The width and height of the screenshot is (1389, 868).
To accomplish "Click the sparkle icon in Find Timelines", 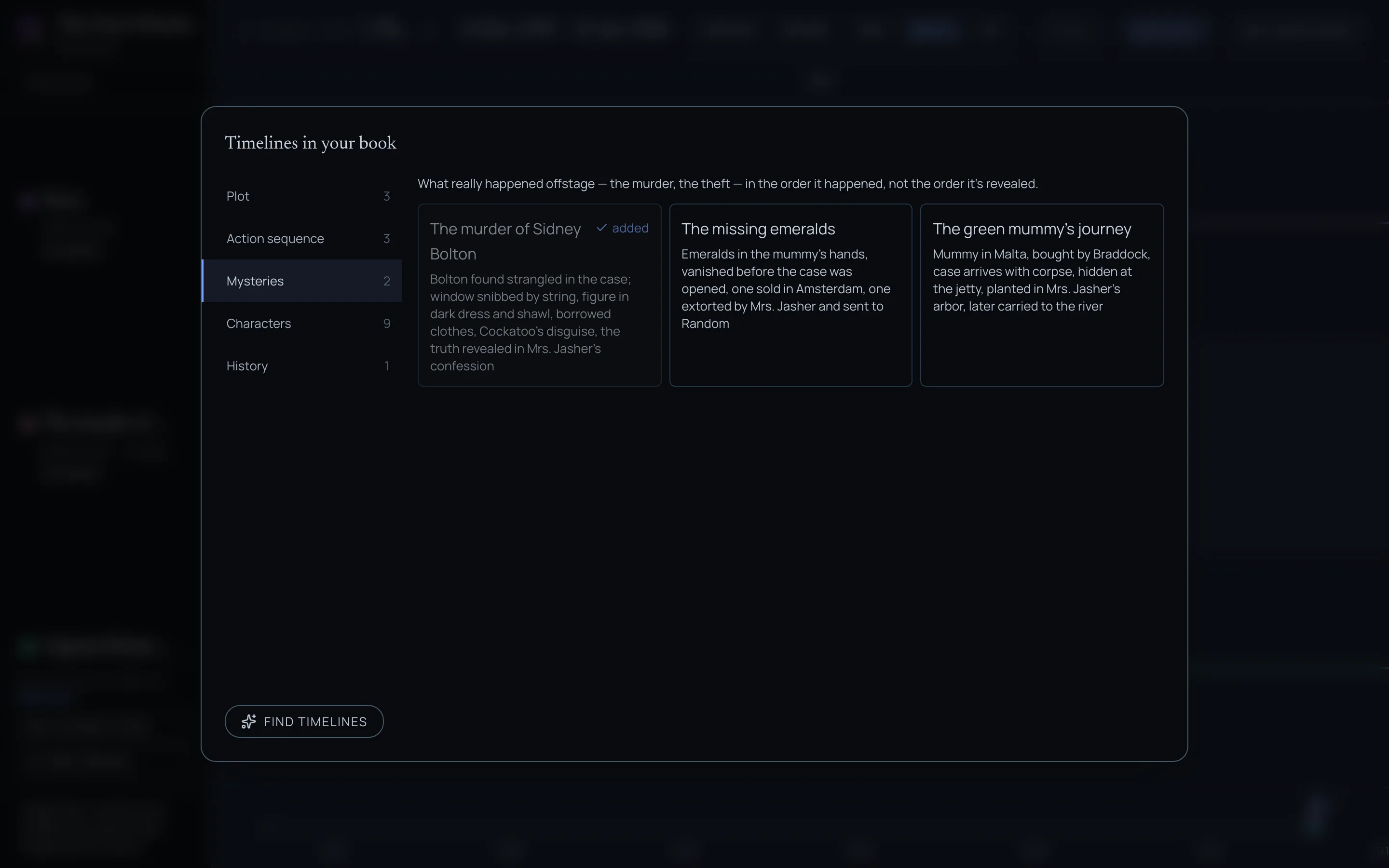I will (x=248, y=721).
